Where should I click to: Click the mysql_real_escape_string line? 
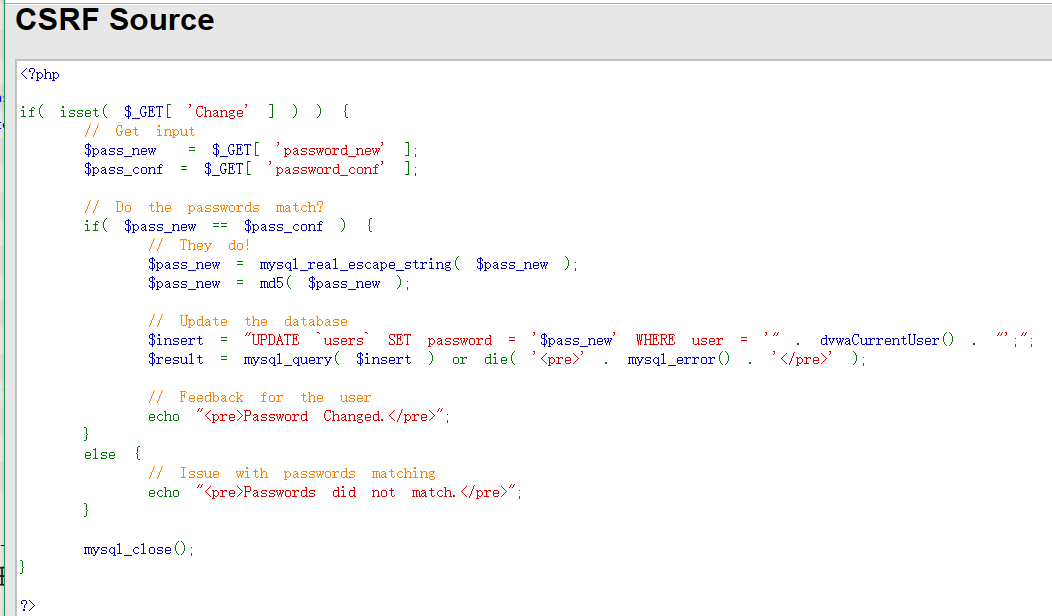tap(363, 264)
